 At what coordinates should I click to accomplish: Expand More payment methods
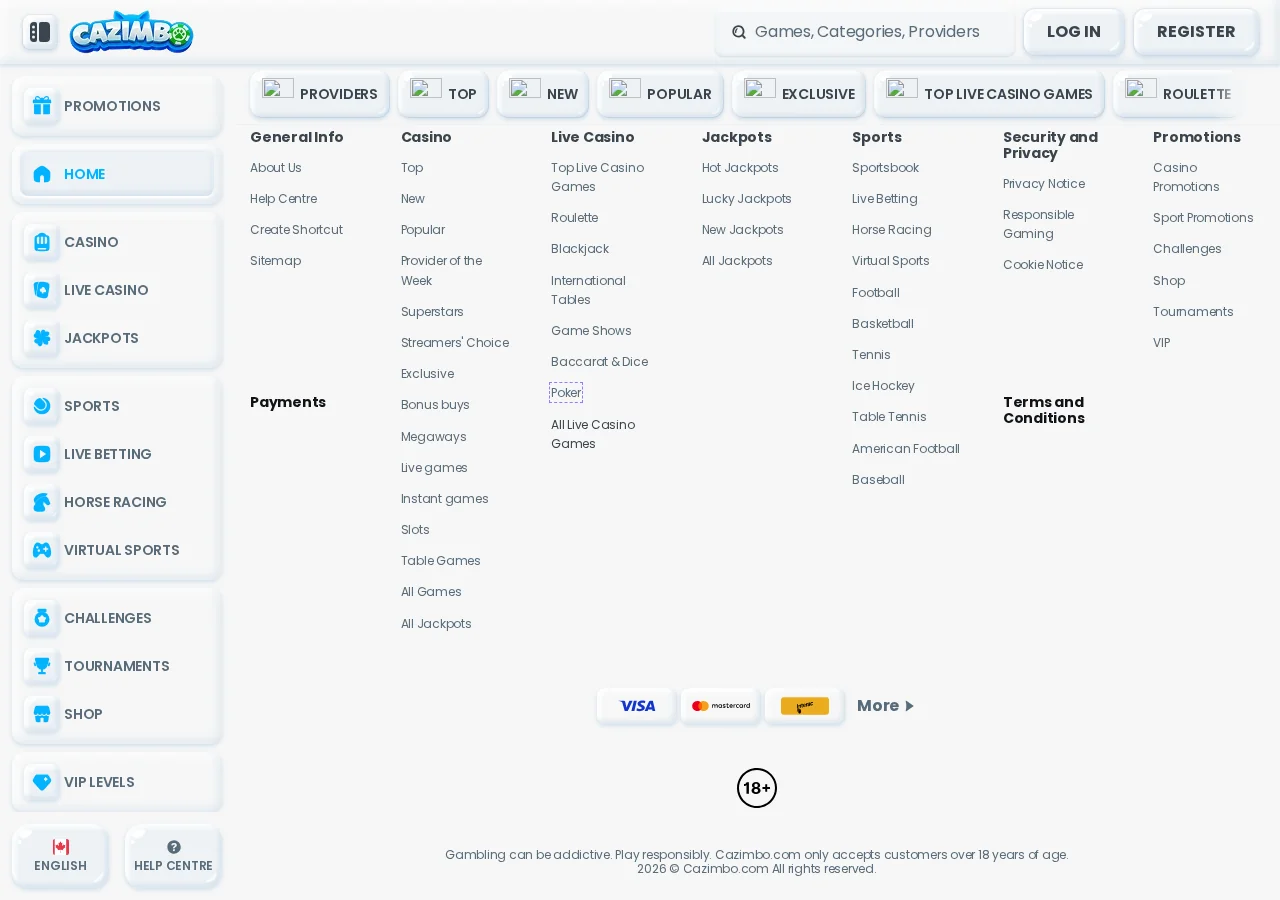tap(885, 706)
